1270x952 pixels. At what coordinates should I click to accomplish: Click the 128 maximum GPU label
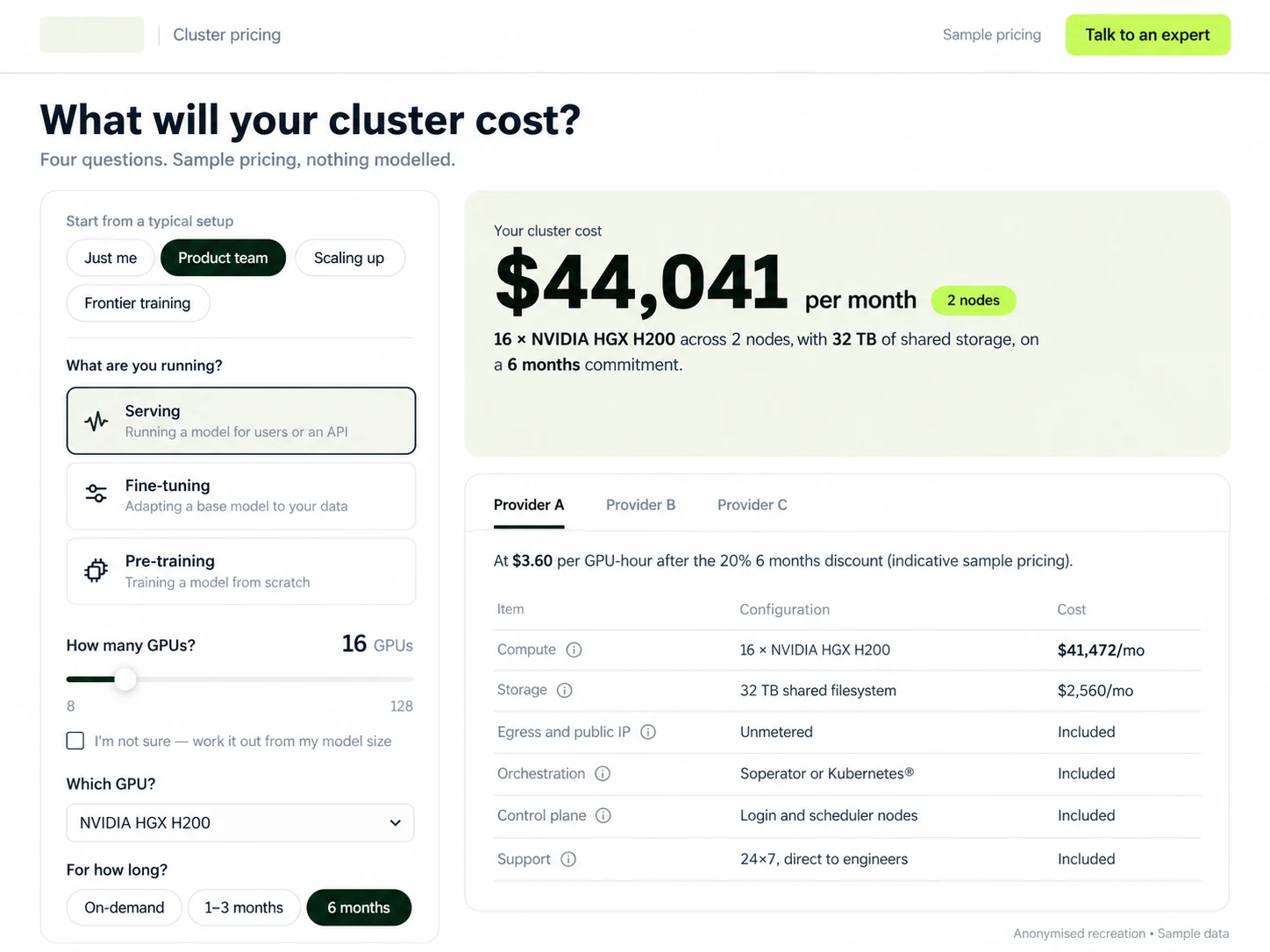[x=402, y=707]
